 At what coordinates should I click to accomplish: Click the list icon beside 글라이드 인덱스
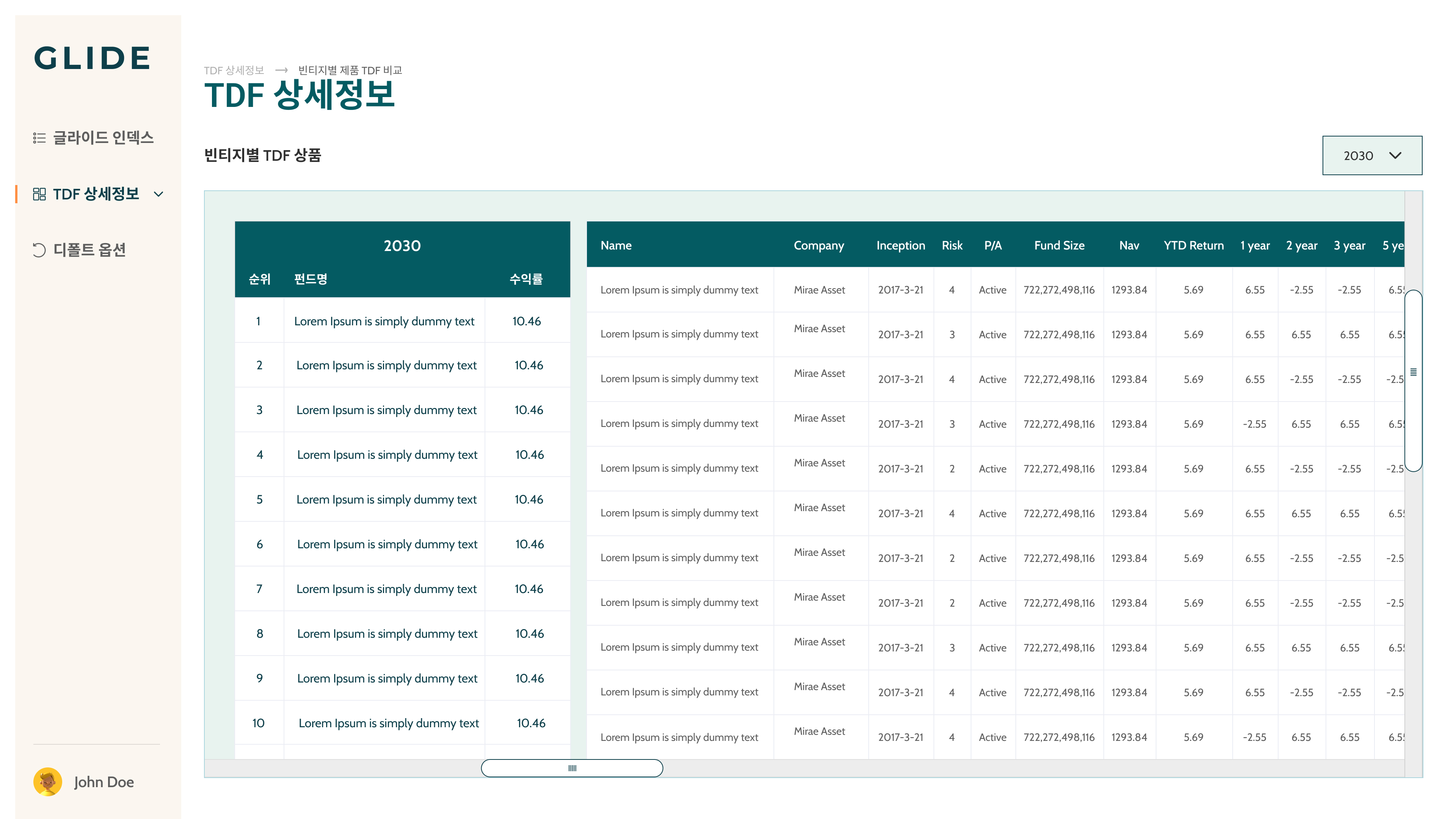[39, 138]
